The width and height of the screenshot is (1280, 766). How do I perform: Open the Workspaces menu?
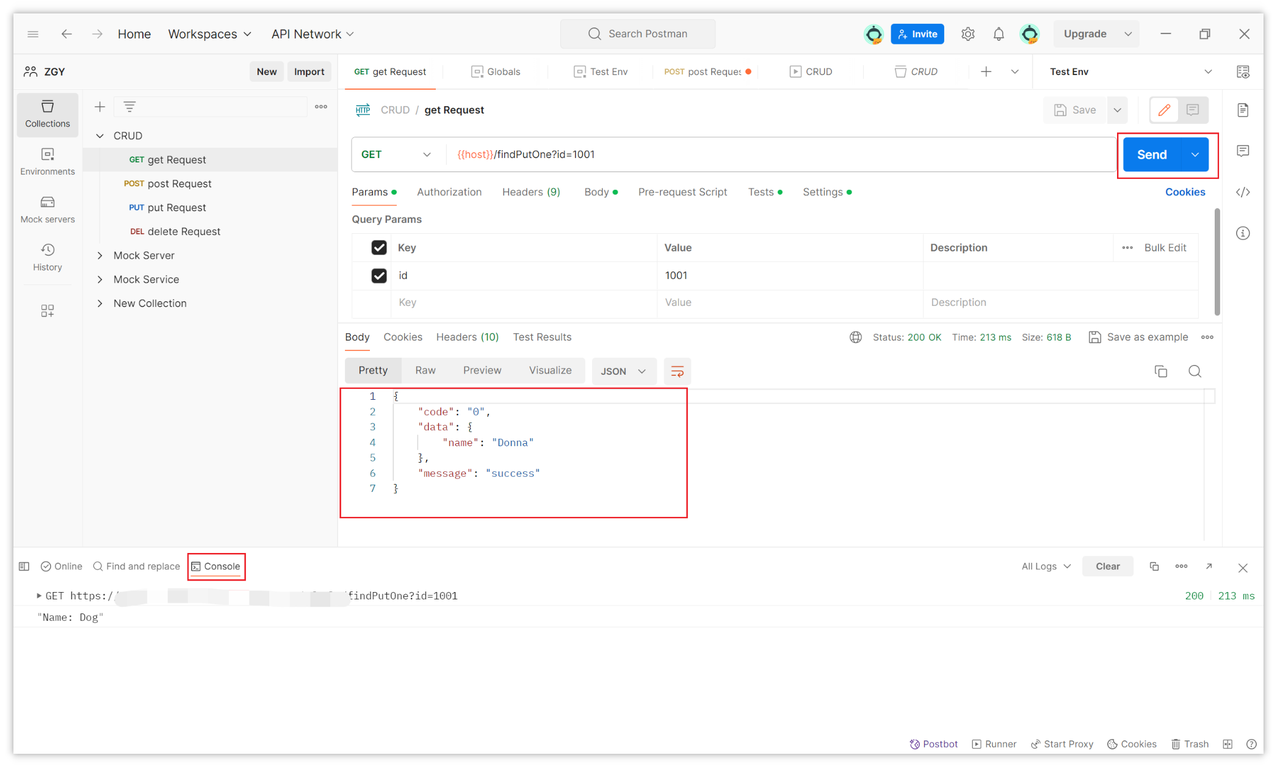[x=210, y=34]
